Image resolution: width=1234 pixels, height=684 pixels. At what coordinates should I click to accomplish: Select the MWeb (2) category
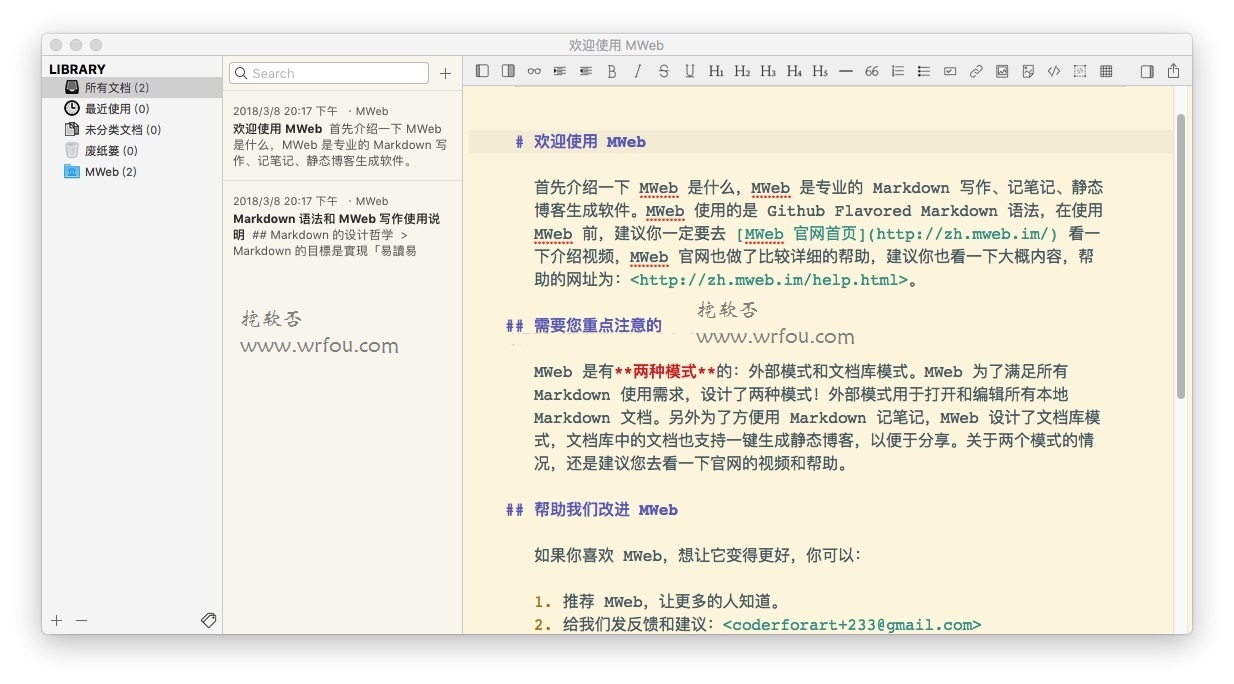coord(132,172)
